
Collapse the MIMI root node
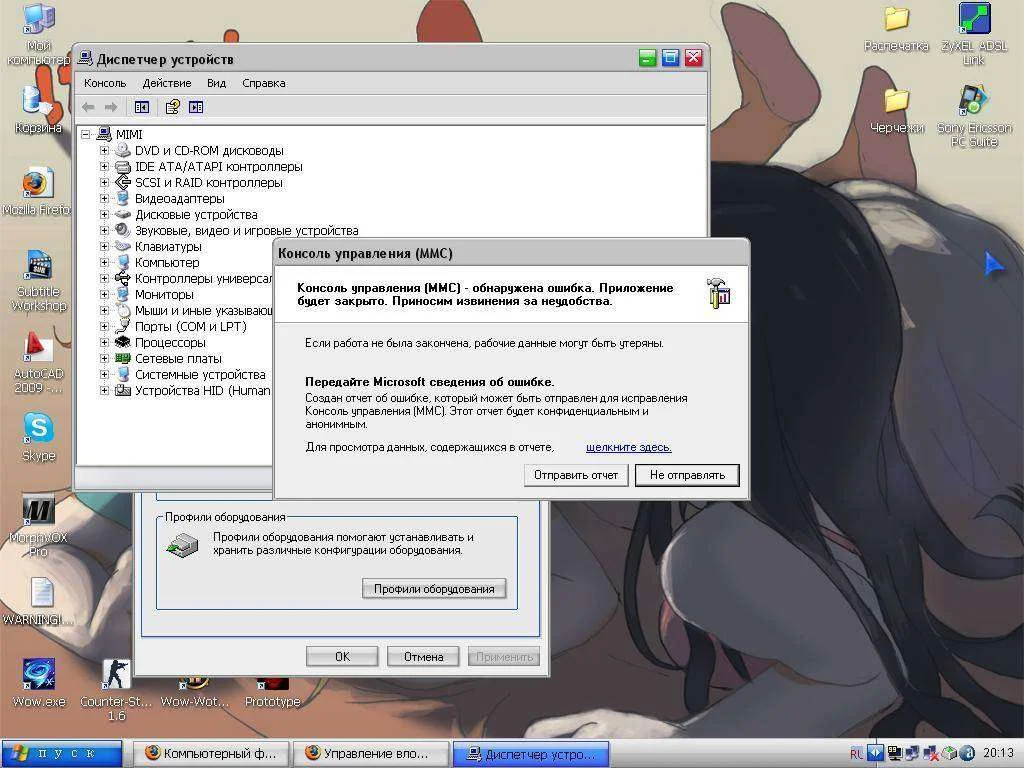coord(86,135)
